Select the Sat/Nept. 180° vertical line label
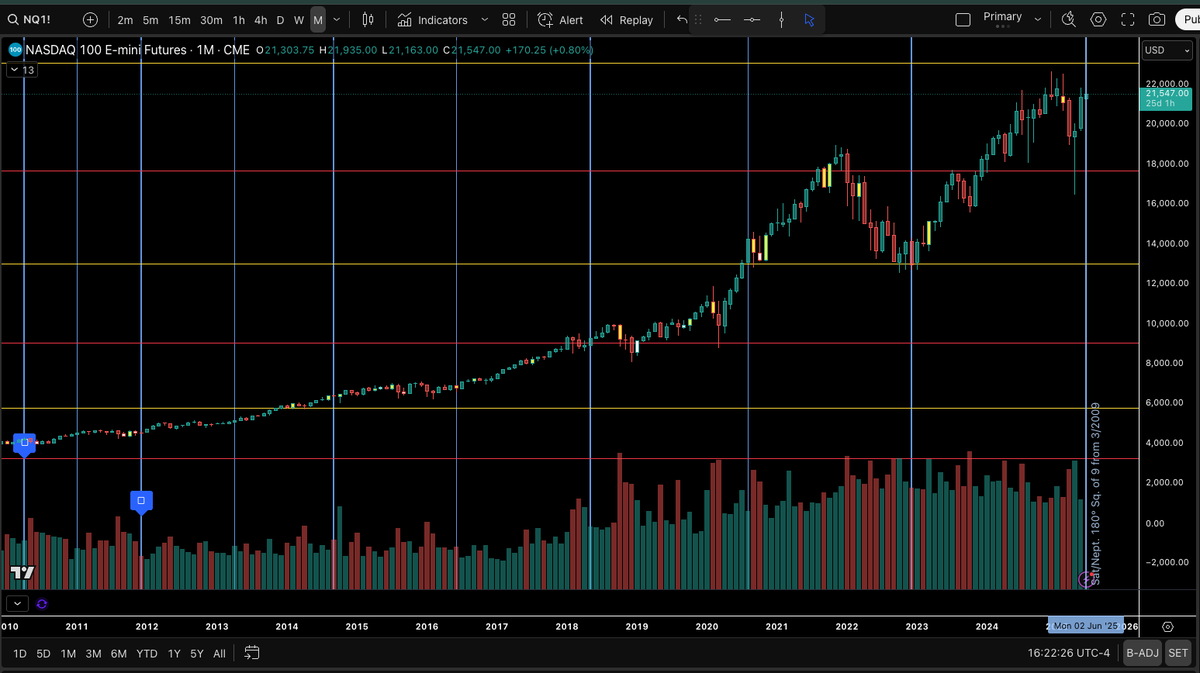This screenshot has width=1200, height=673. [1095, 492]
